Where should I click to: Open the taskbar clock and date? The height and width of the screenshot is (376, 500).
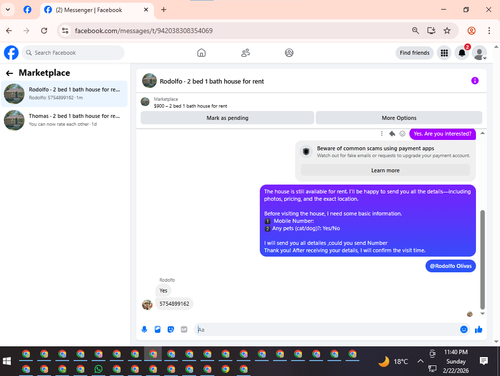[456, 361]
